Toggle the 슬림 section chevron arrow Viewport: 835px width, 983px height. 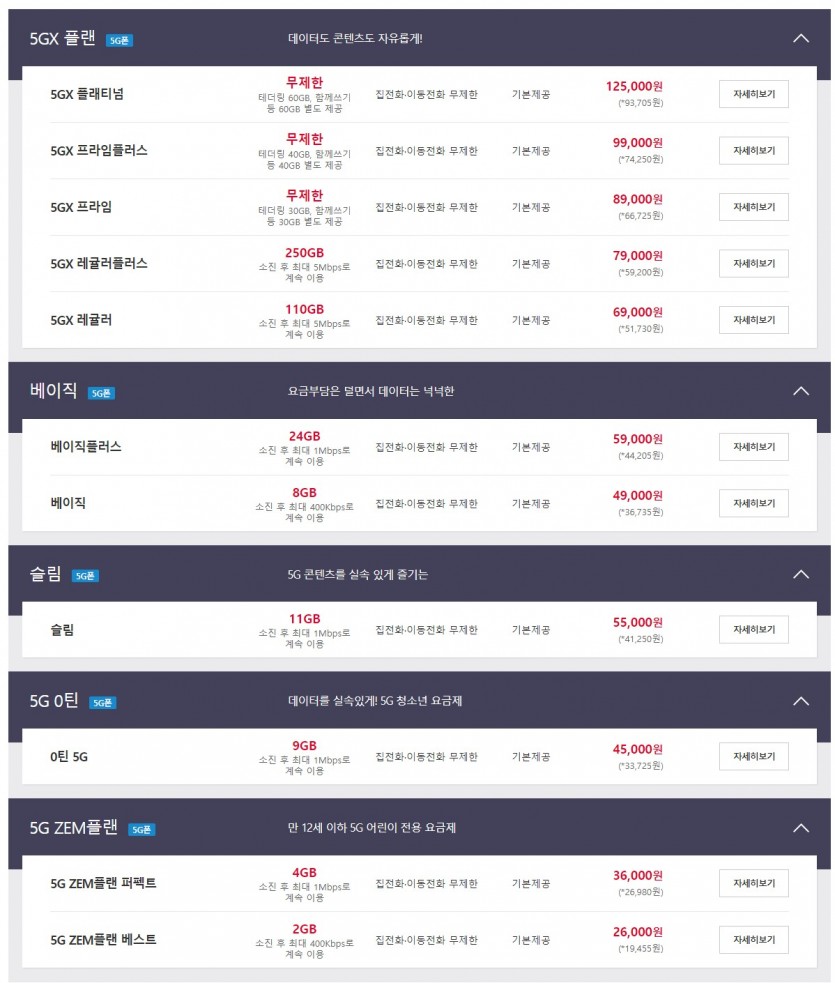pos(800,574)
